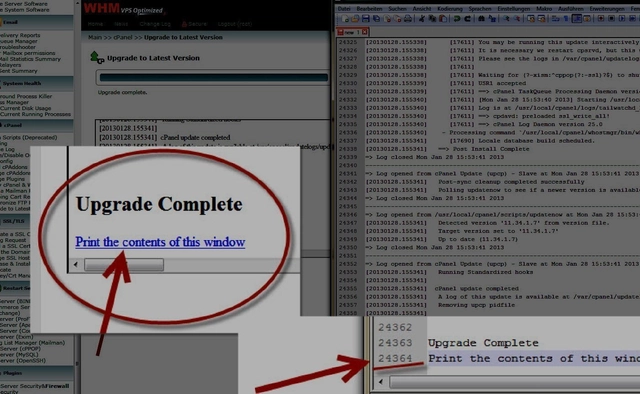640x394 pixels.
Task: Open the Sprachen menu
Action: tap(480, 9)
